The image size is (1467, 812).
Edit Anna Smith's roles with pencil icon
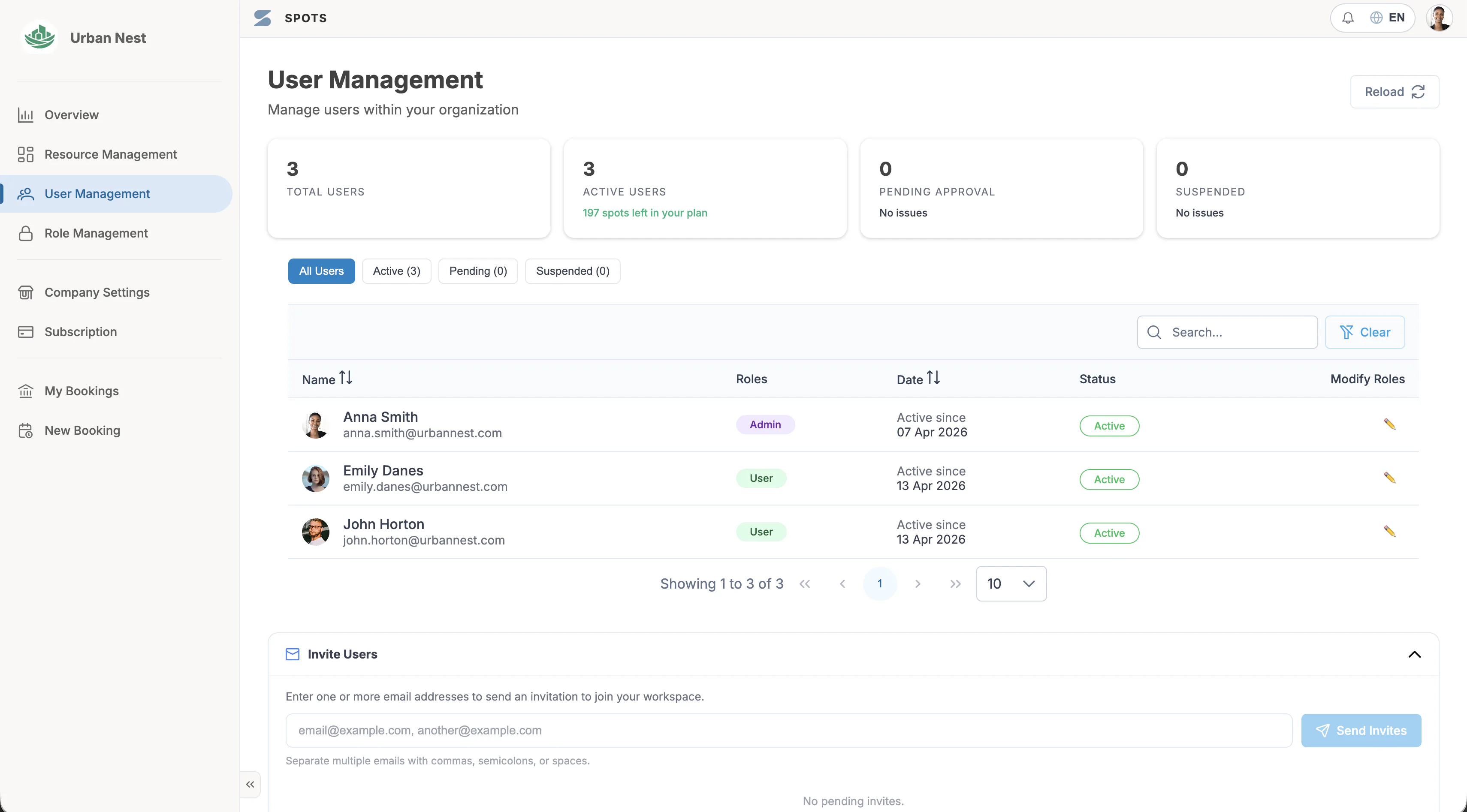point(1389,424)
